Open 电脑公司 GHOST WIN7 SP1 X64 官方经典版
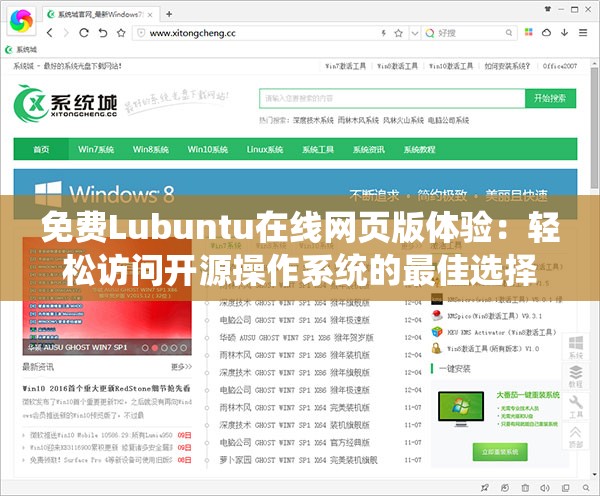The image size is (600, 496). 295,442
